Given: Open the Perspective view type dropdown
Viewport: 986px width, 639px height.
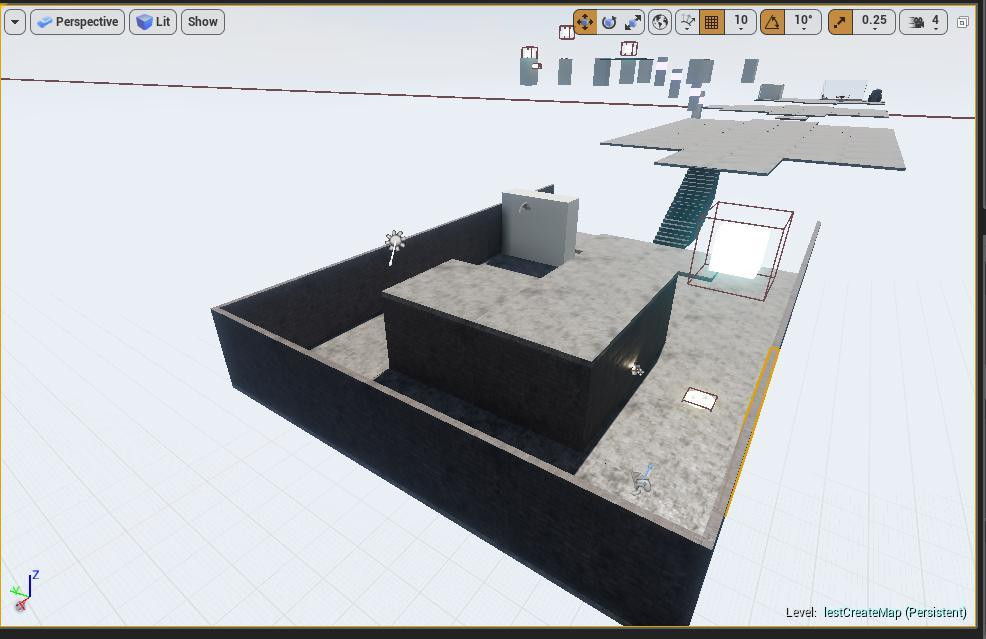Looking at the screenshot, I should coord(77,22).
